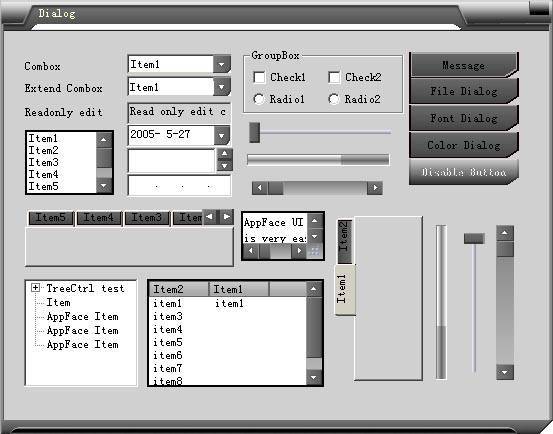Image resolution: width=553 pixels, height=434 pixels.
Task: Select the vertical Item1 tab
Action: 345,289
